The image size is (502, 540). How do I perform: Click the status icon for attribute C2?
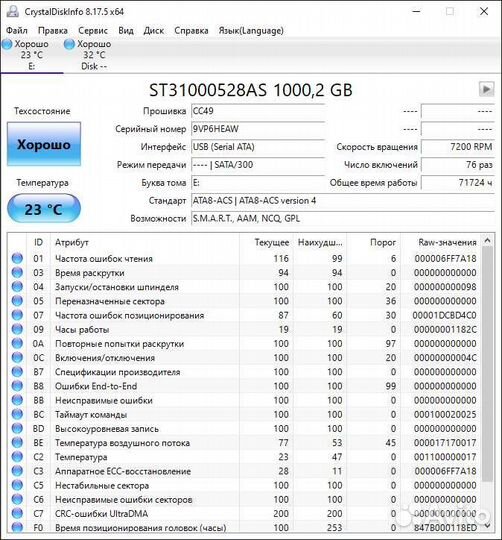point(17,457)
